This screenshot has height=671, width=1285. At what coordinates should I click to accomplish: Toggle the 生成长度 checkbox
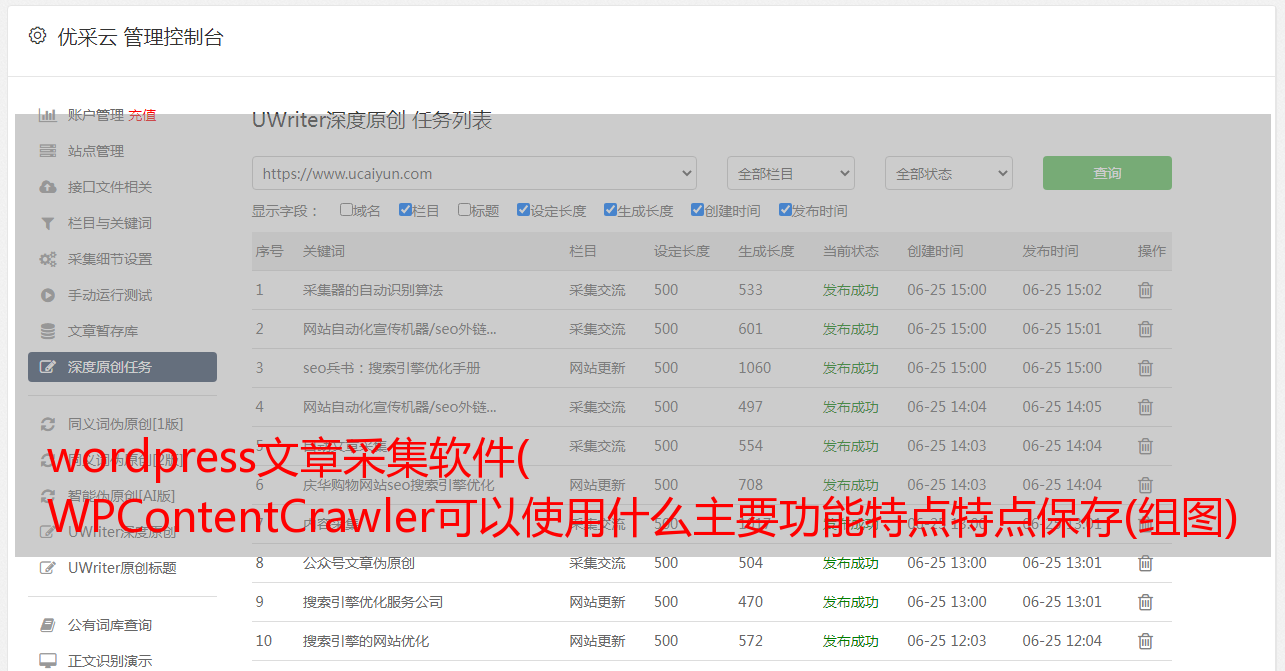coord(610,210)
